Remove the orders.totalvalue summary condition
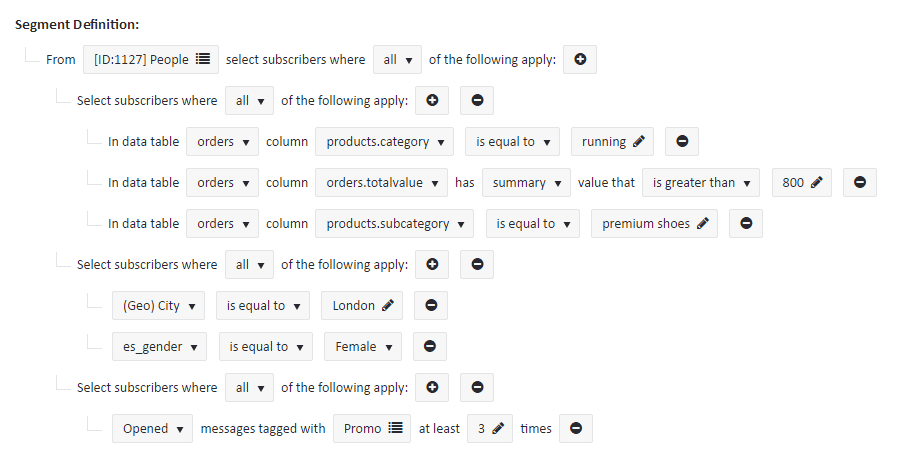 [x=860, y=183]
